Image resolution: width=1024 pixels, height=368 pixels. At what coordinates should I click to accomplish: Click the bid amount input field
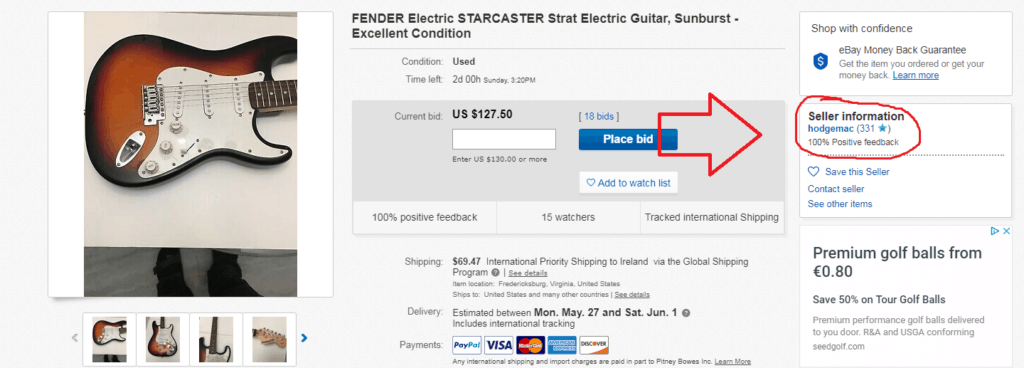click(504, 139)
